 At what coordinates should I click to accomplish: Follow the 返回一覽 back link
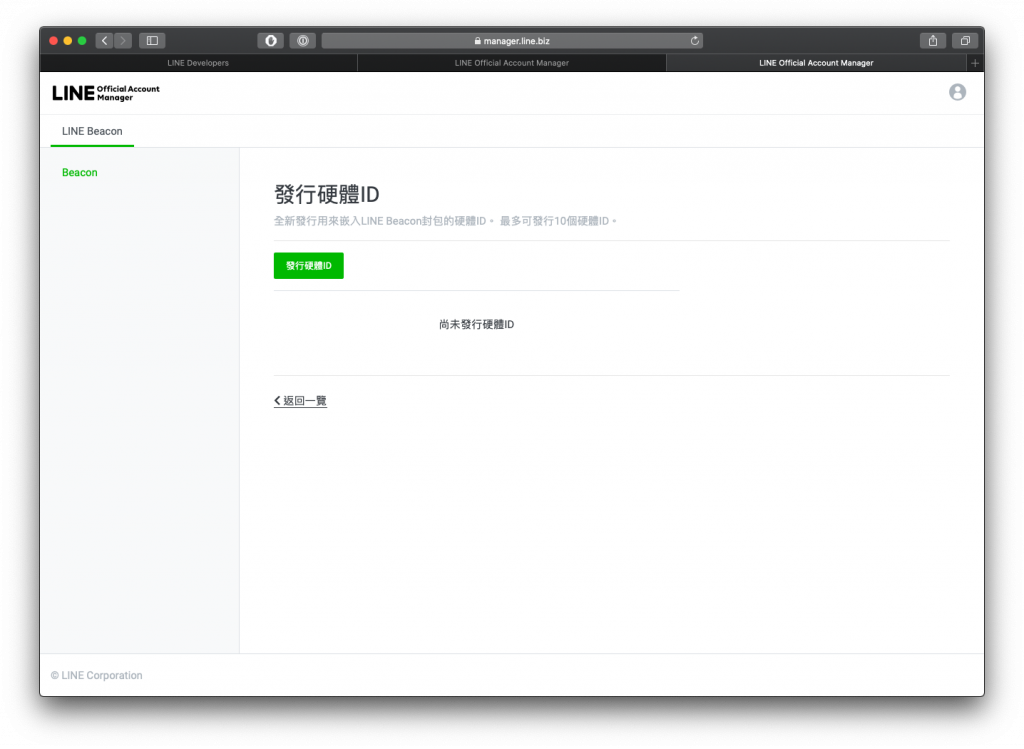(300, 401)
